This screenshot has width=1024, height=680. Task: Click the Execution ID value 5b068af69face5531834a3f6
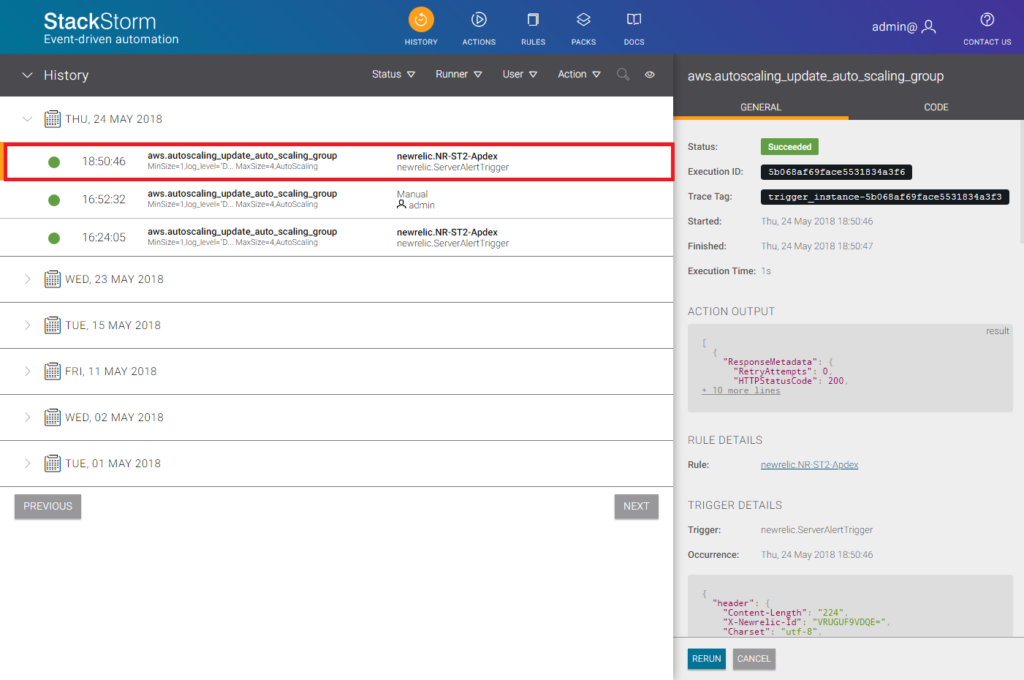836,172
